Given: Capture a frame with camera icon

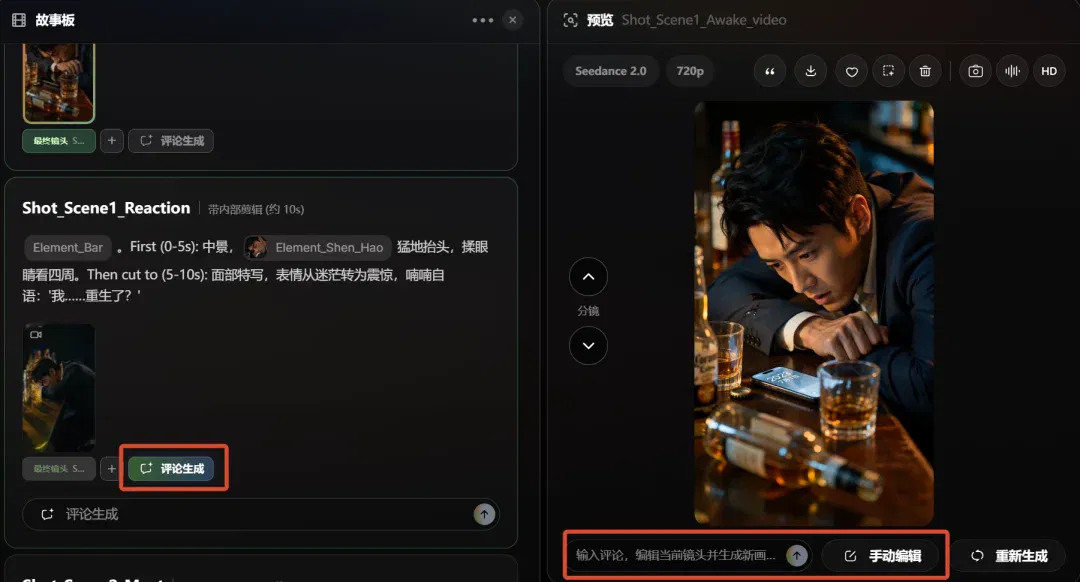Looking at the screenshot, I should point(975,71).
